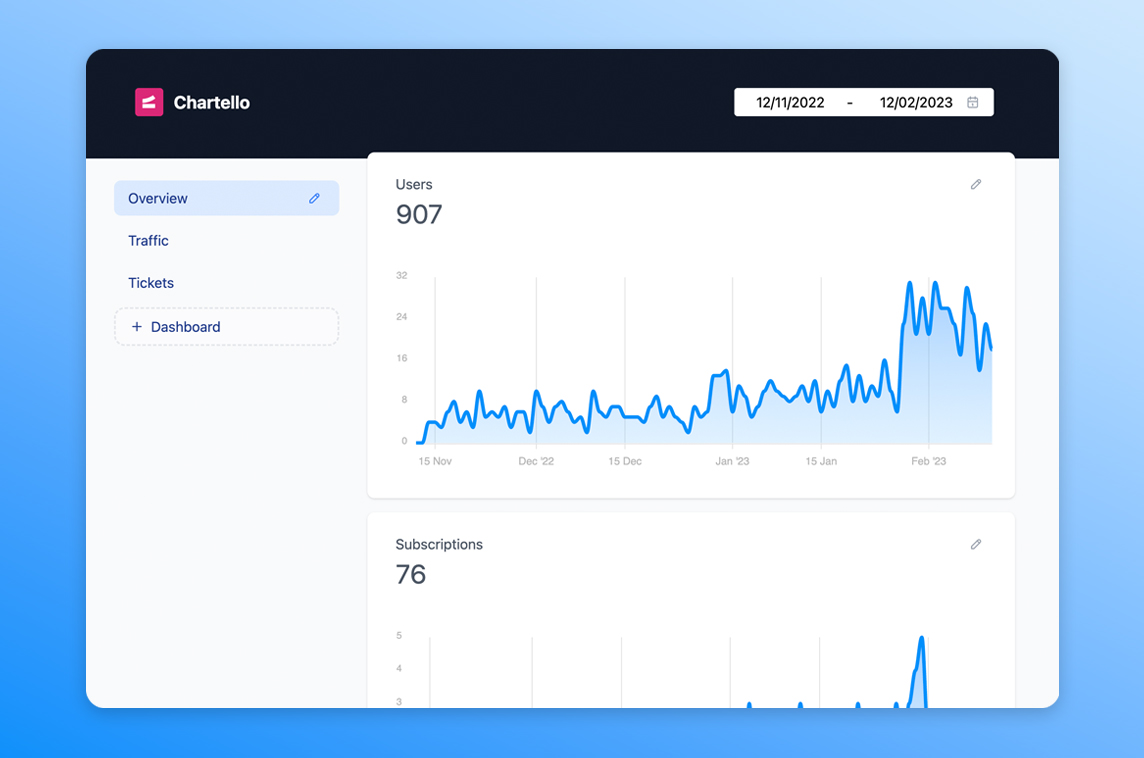Click the Subscriptions card title

coord(439,544)
